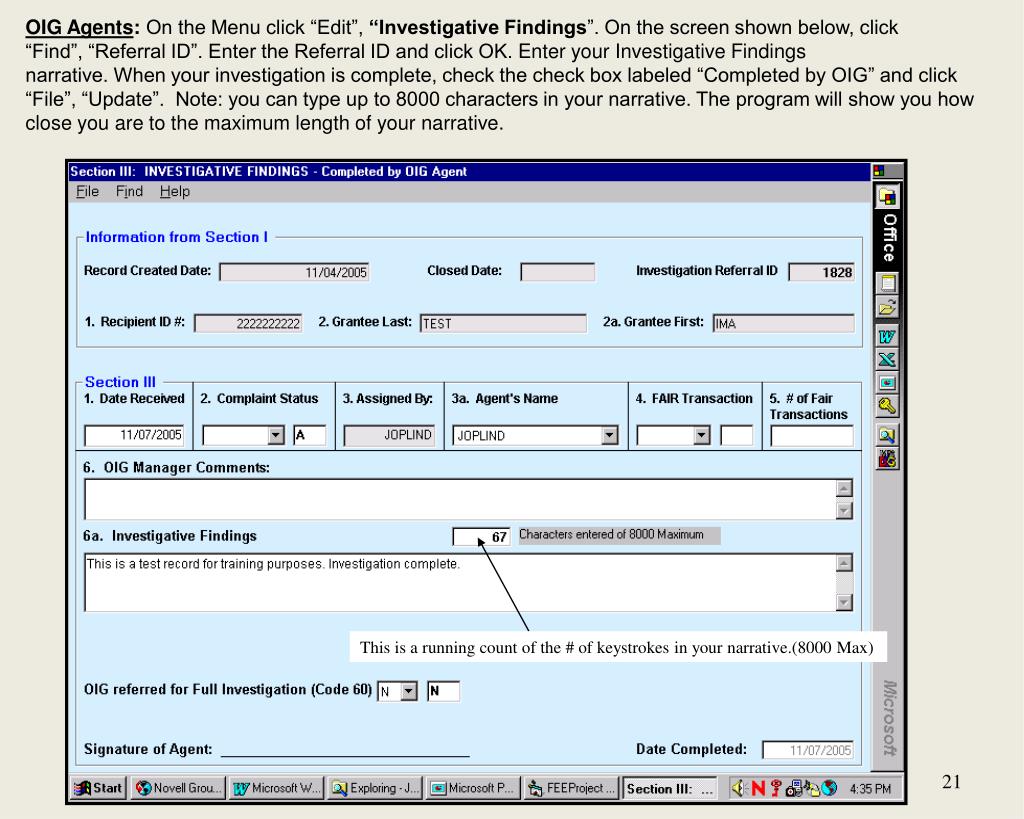Click the Record Created Date field
Image resolution: width=1024 pixels, height=819 pixels.
point(294,272)
